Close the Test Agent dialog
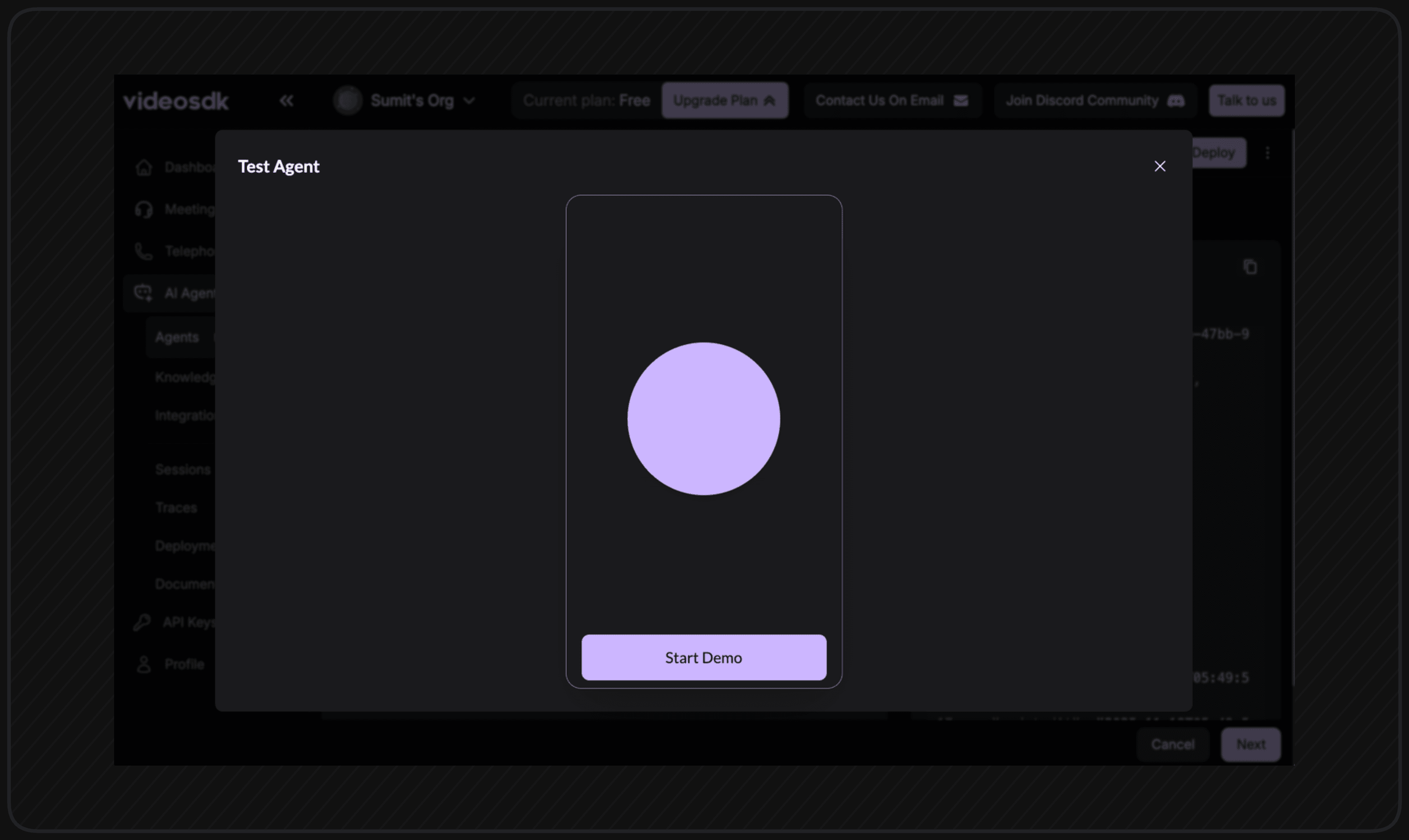 coord(1160,166)
